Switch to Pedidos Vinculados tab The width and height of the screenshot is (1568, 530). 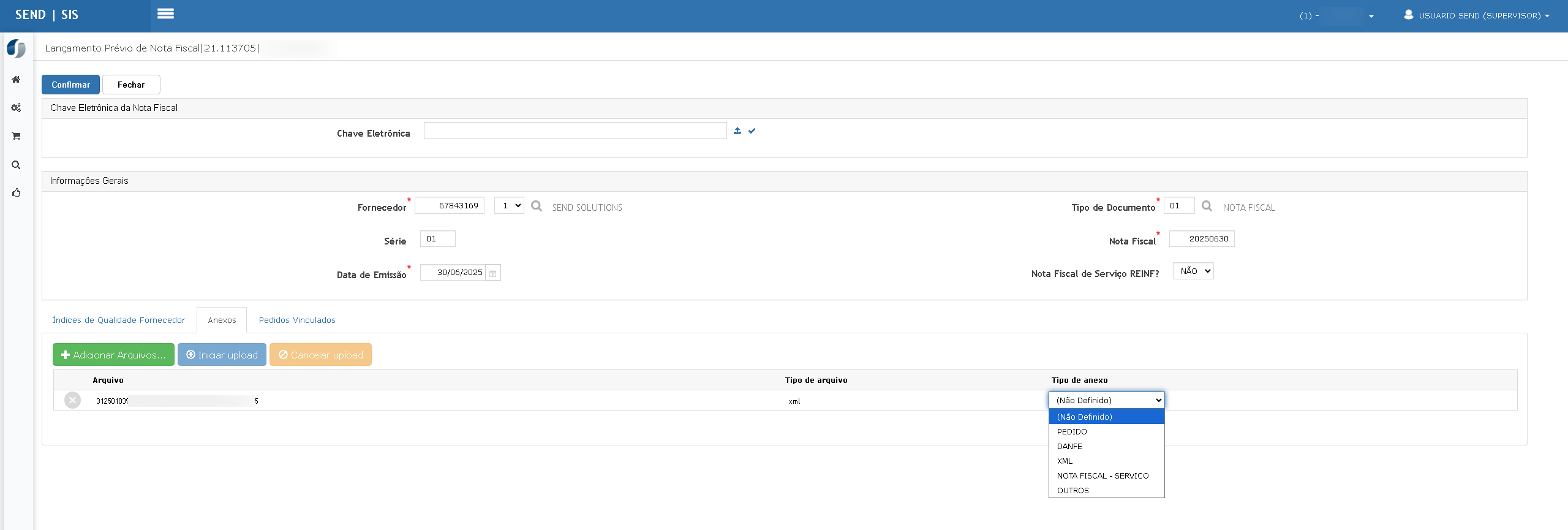click(x=297, y=320)
